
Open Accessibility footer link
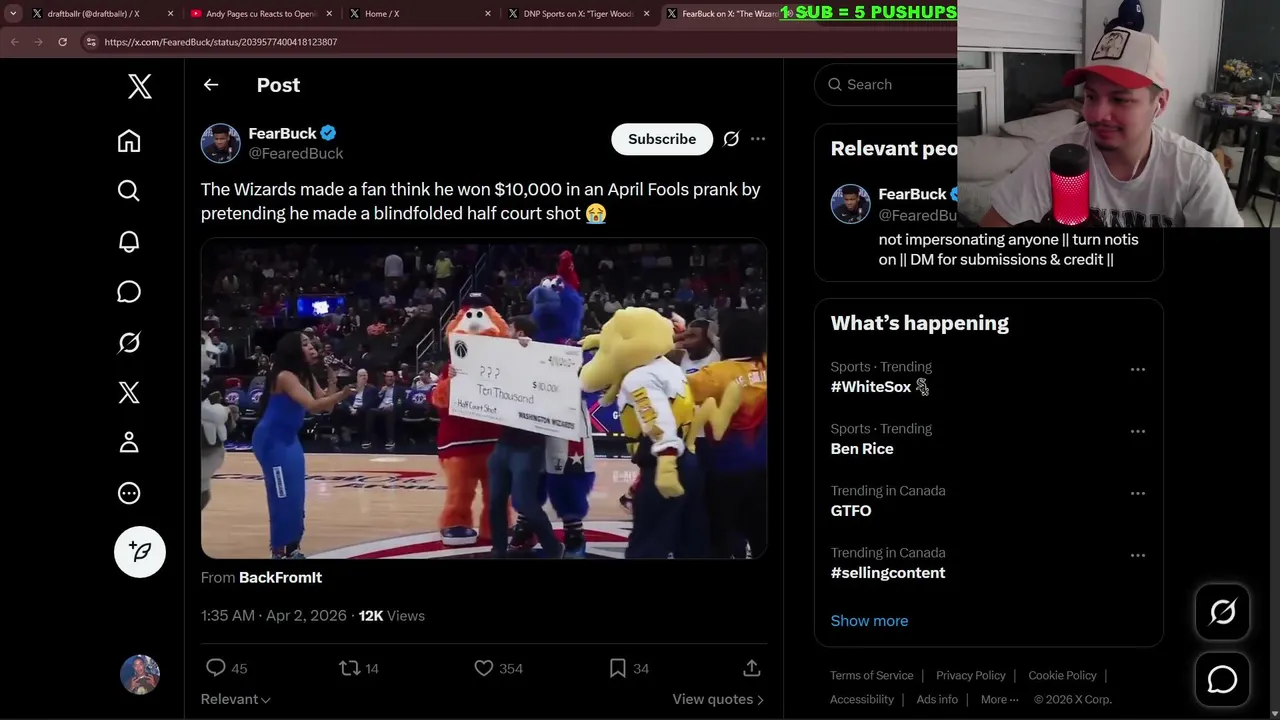coord(862,700)
